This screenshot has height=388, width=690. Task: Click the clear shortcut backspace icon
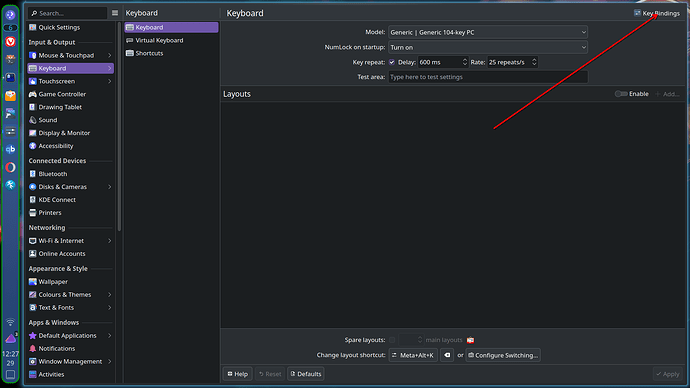click(447, 355)
